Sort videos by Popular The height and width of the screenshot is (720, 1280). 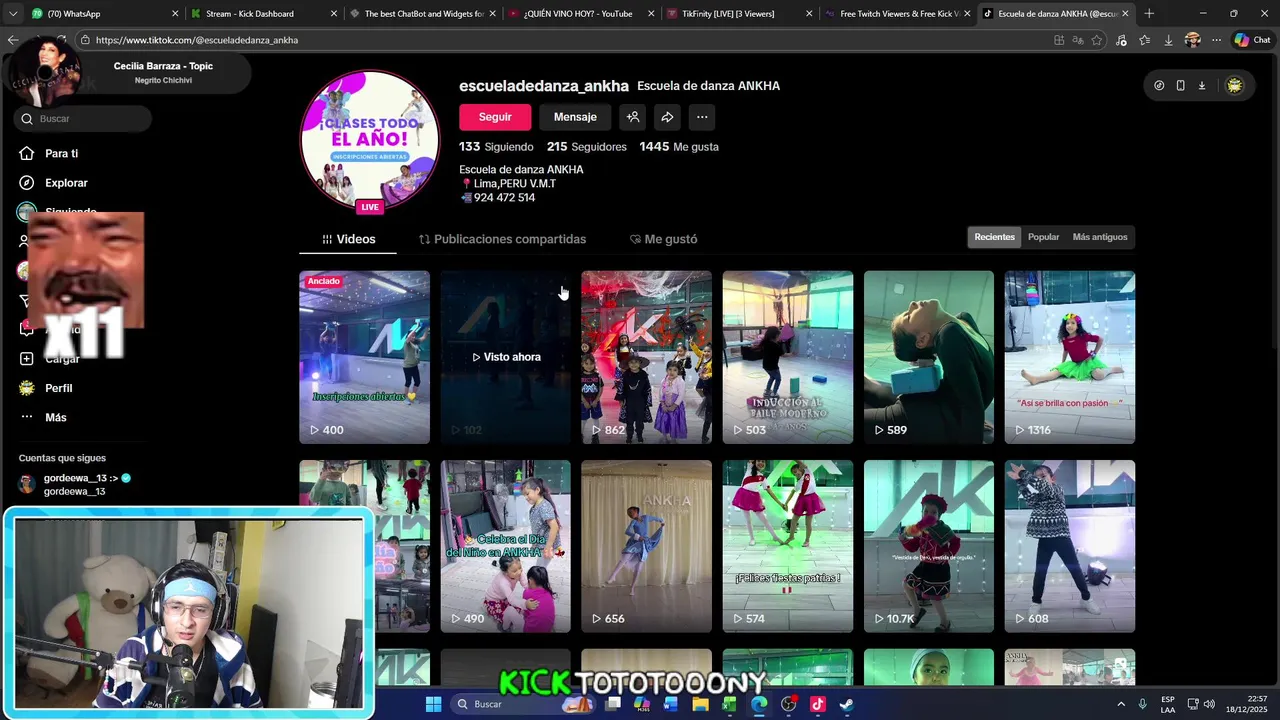[1043, 237]
